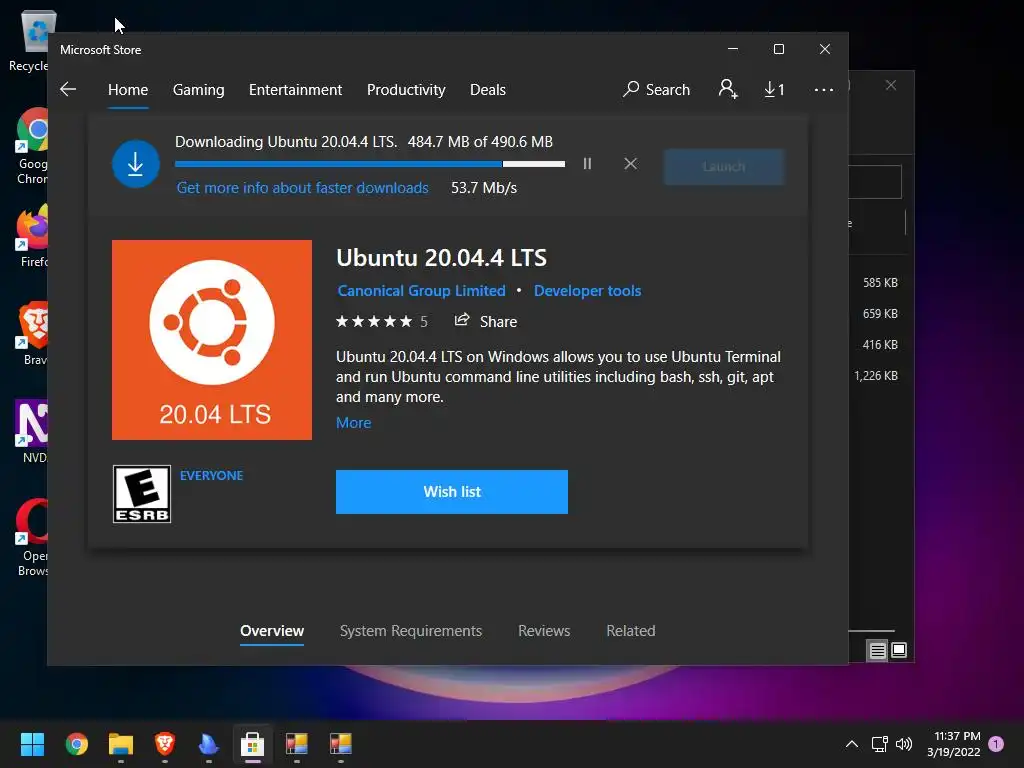Screen dimensions: 1024x768
Task: Select the 585 KB row in background window
Action: tap(878, 283)
